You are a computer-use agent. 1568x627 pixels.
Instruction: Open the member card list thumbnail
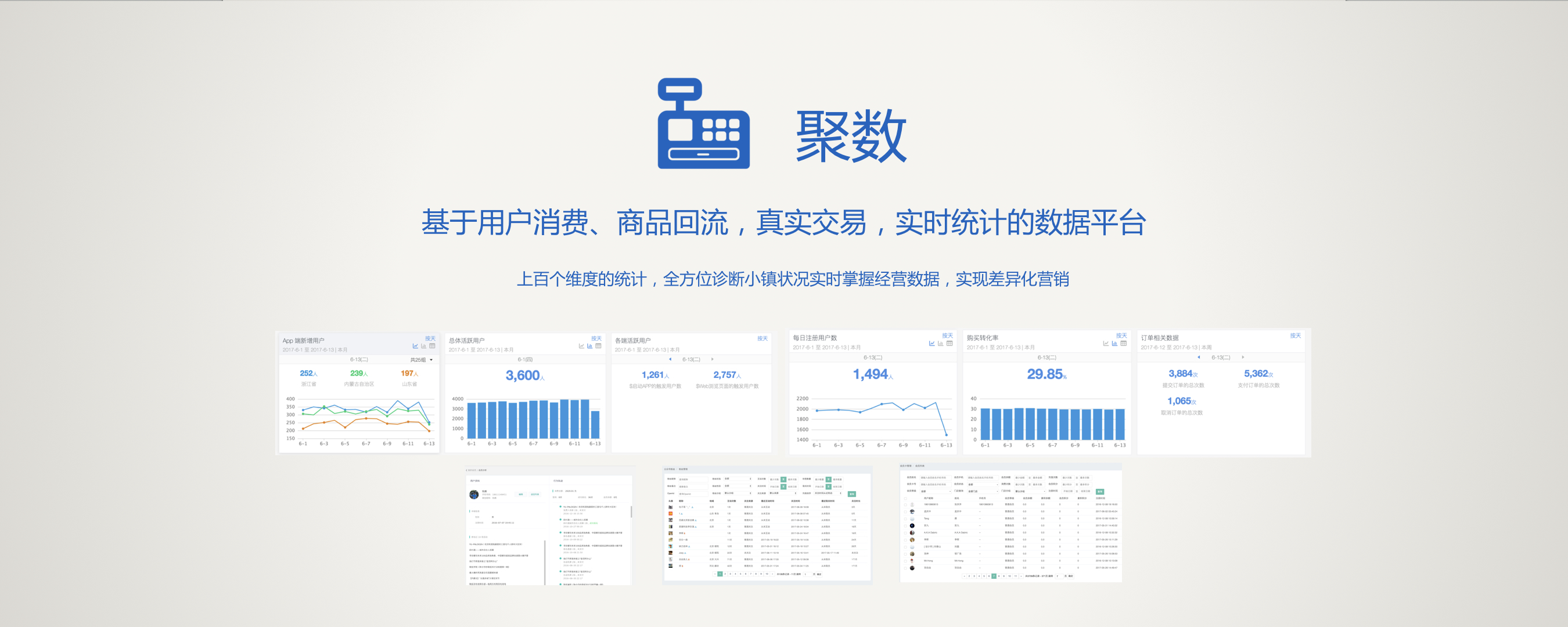pyautogui.click(x=1010, y=524)
